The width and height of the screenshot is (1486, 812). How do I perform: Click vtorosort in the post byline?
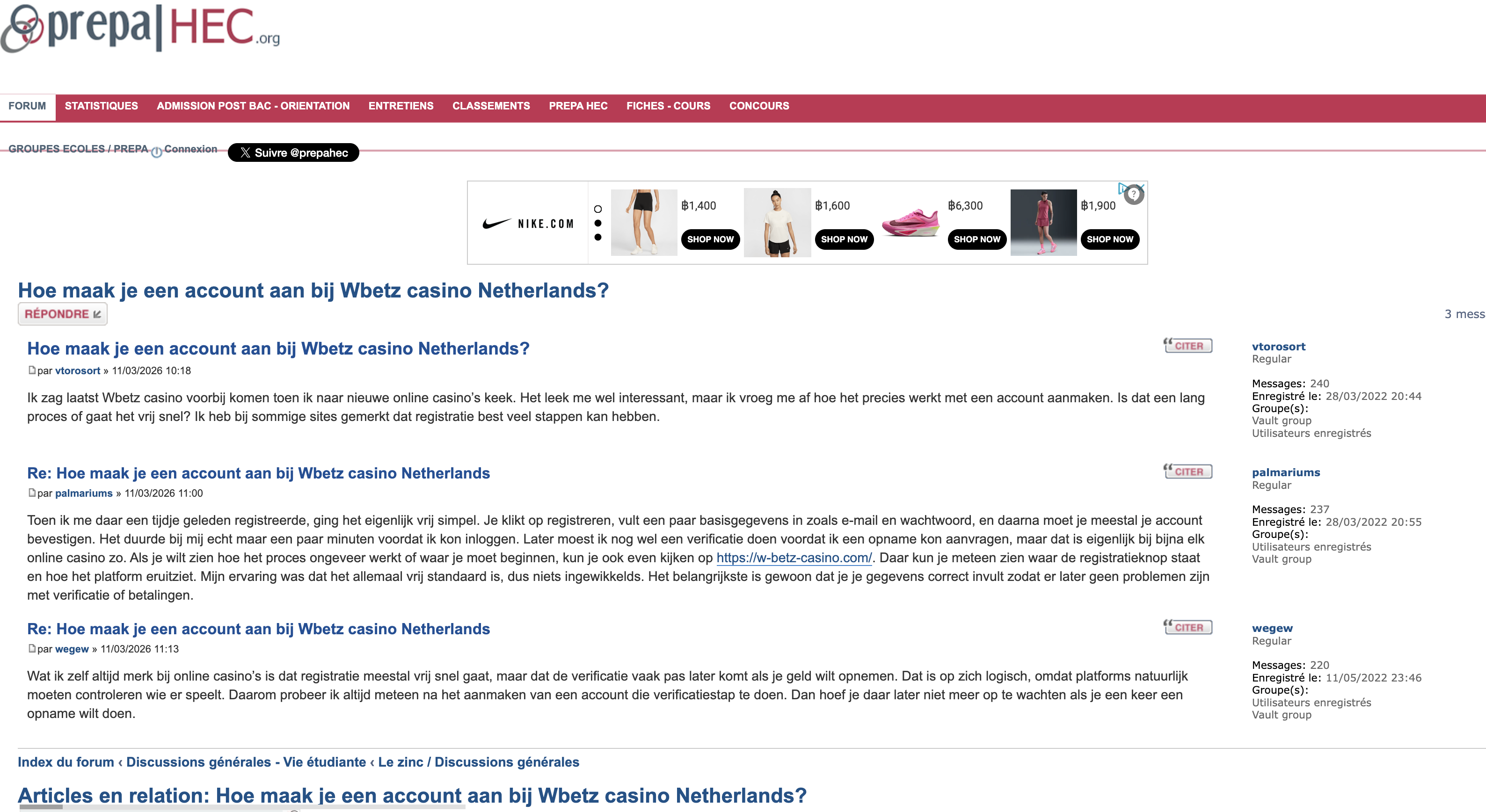[x=77, y=371]
